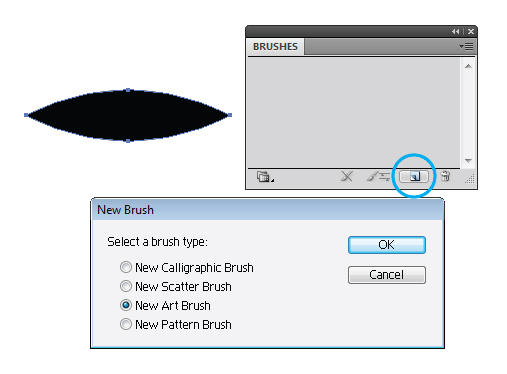Viewport: 507px width, 374px height.
Task: Select New Calligraphic Brush radio button
Action: tap(126, 267)
